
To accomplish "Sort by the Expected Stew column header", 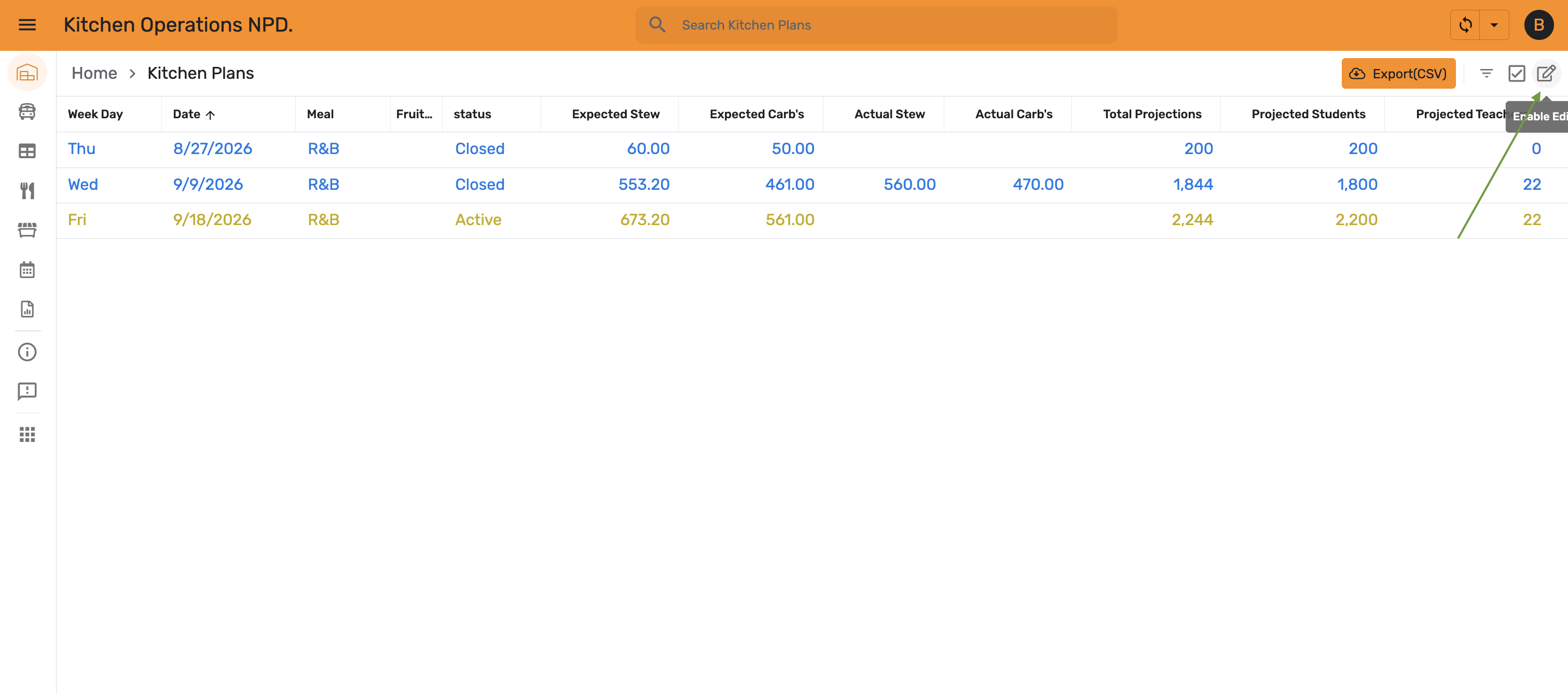I will point(615,114).
